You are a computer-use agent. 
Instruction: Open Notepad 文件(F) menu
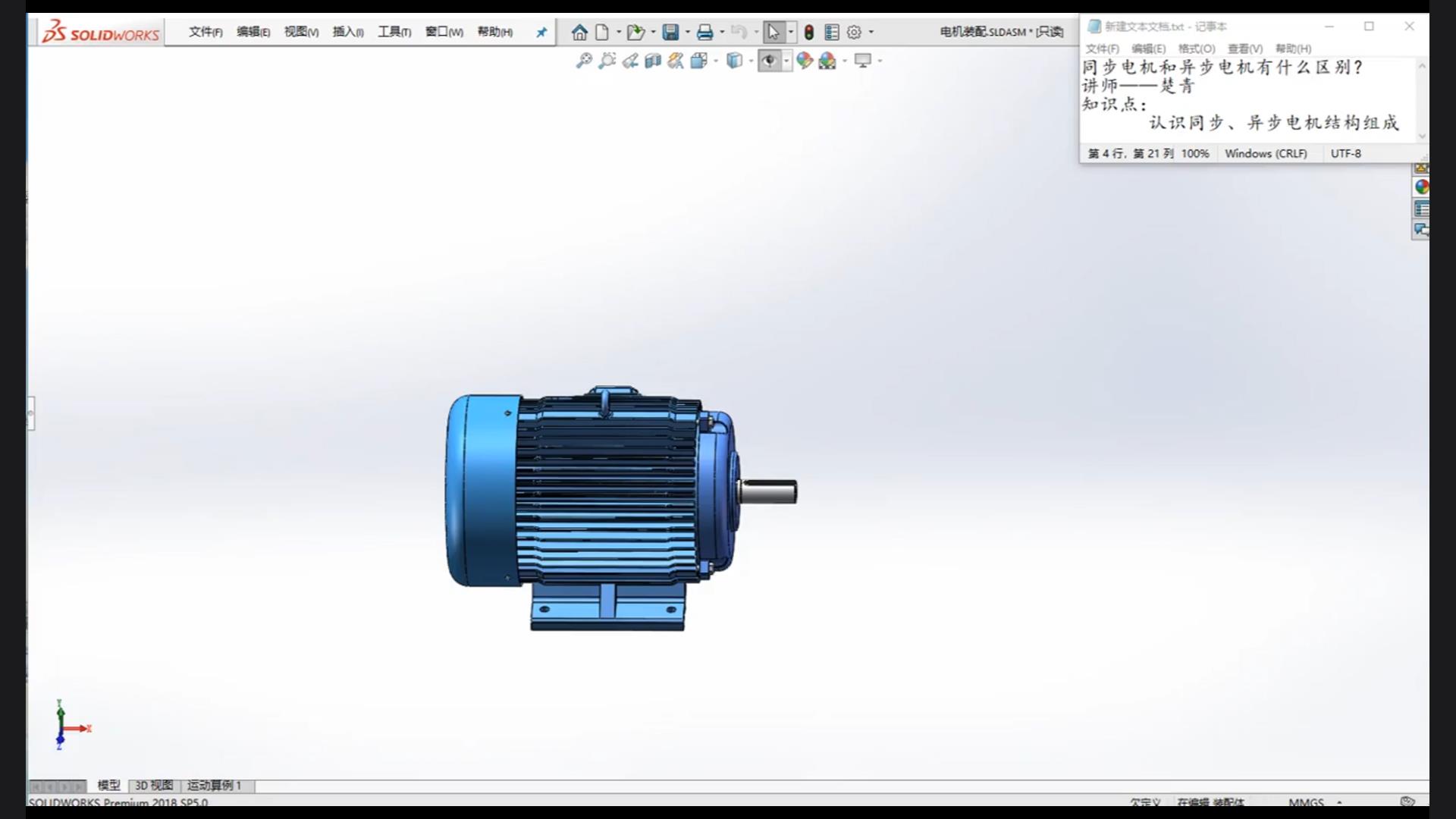(x=1102, y=49)
